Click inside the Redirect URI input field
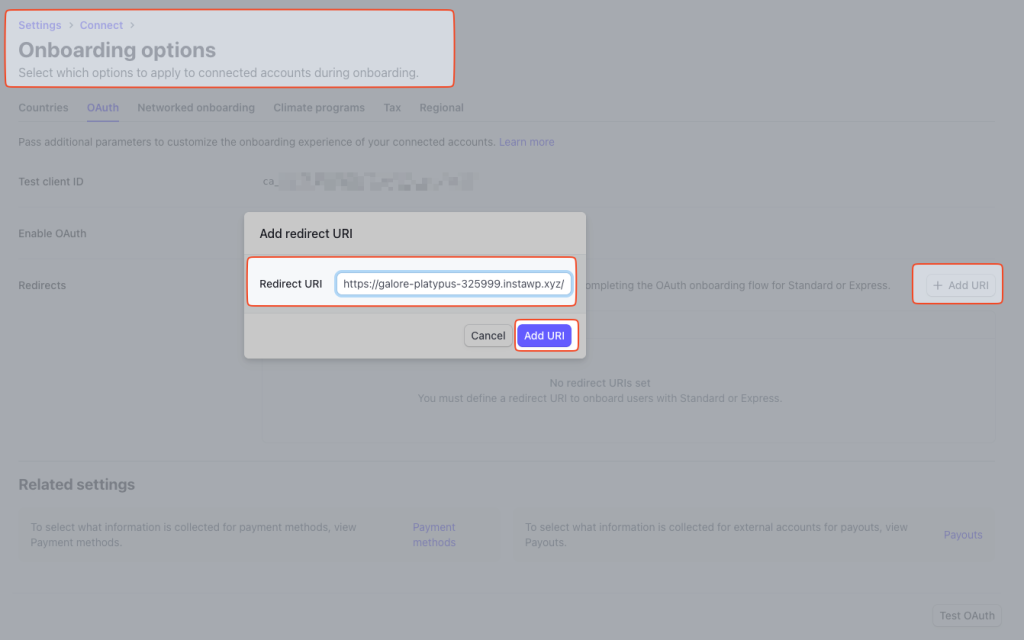Viewport: 1024px width, 640px height. (x=454, y=284)
